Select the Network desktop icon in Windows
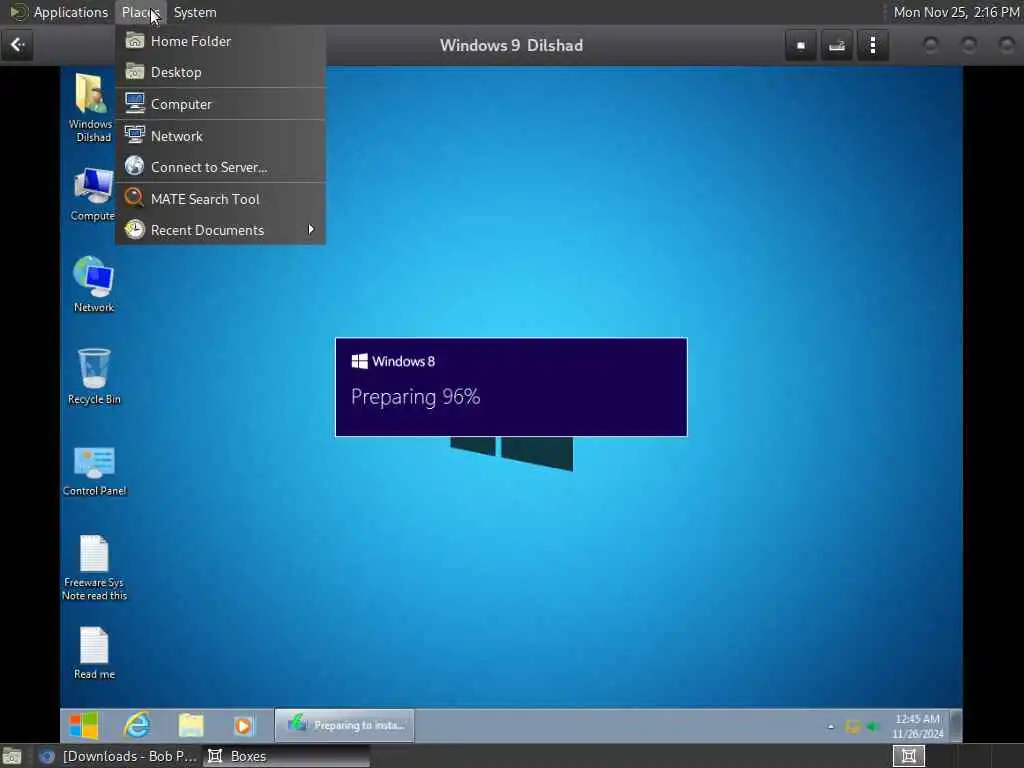The image size is (1024, 768). [93, 284]
